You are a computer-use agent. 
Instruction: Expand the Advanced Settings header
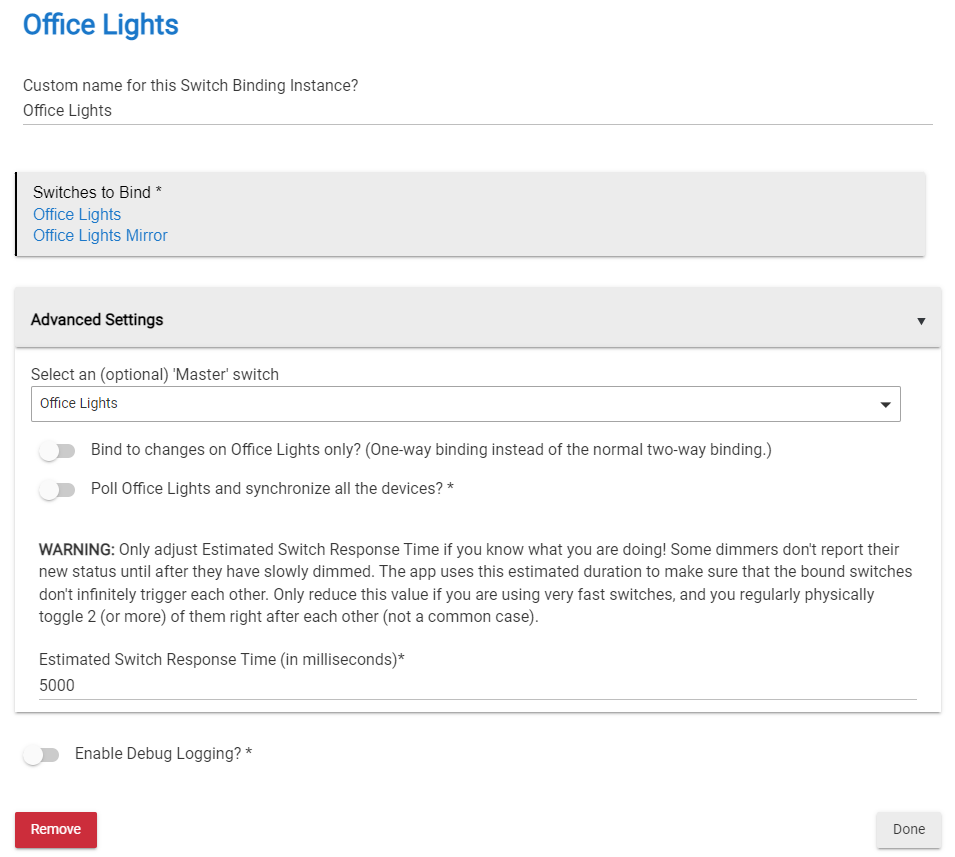(478, 318)
